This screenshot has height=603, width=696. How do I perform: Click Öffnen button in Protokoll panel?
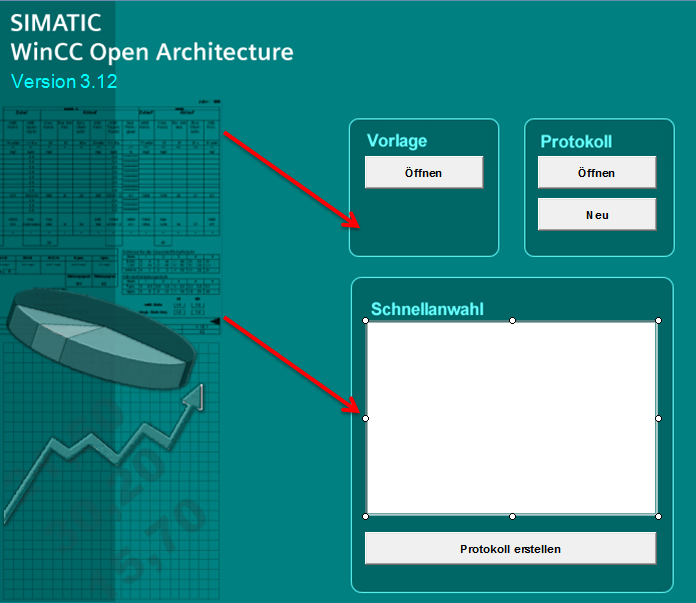pyautogui.click(x=597, y=172)
